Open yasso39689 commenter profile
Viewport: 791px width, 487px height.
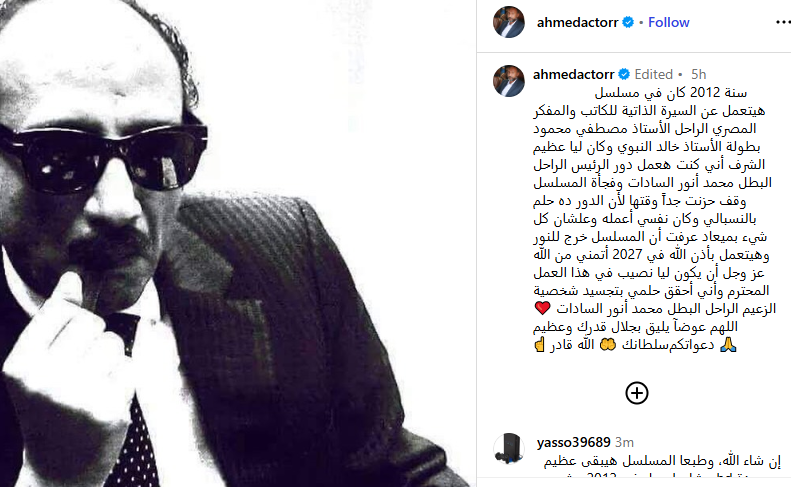click(574, 442)
